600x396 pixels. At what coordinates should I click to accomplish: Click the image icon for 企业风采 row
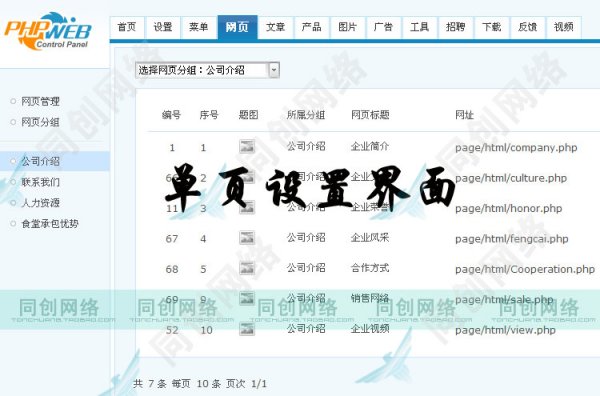point(247,238)
